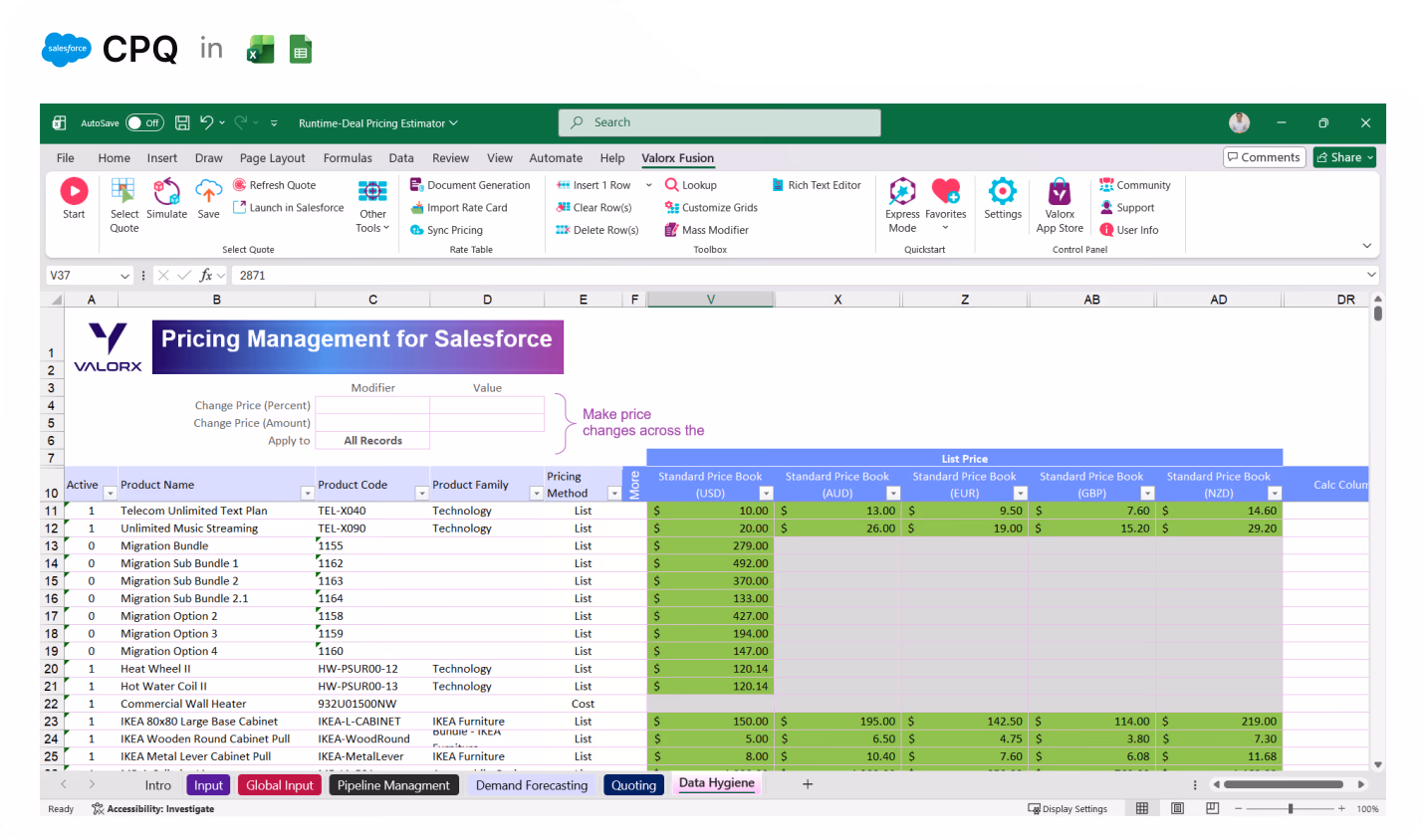The width and height of the screenshot is (1424, 840).
Task: Open the Formulas ribbon tab
Action: [348, 157]
